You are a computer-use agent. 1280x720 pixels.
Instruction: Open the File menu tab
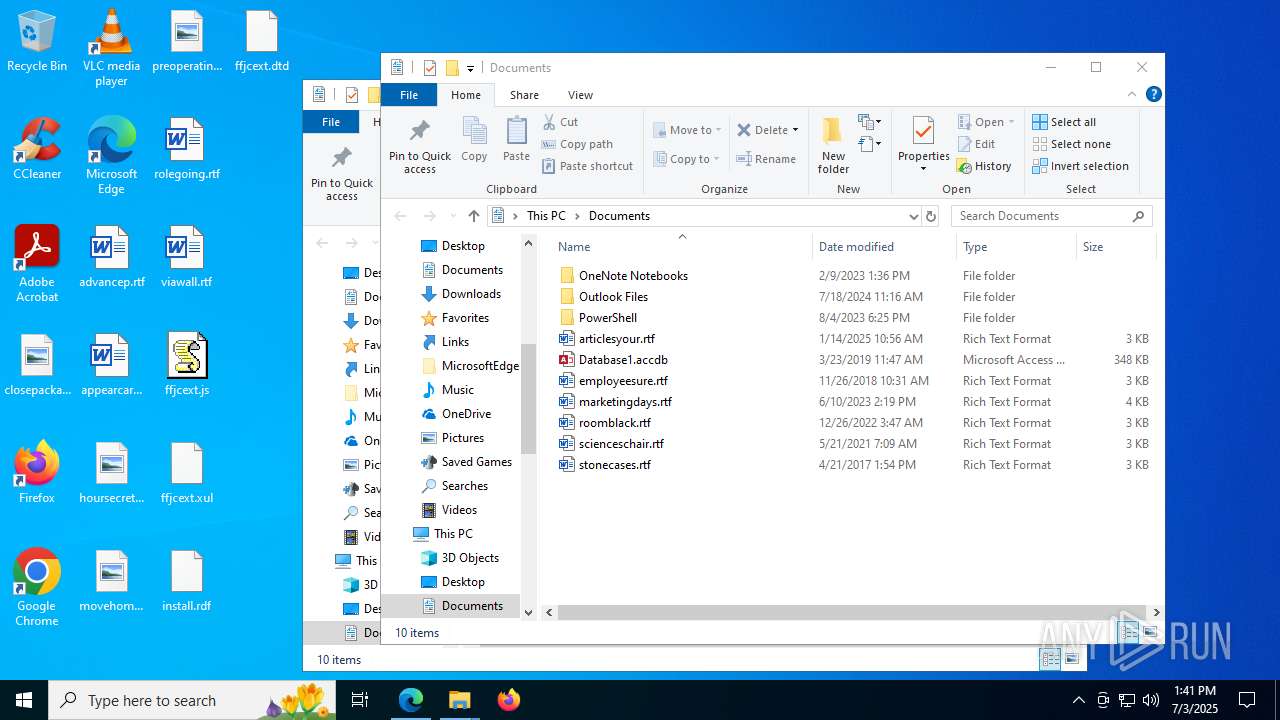point(409,95)
